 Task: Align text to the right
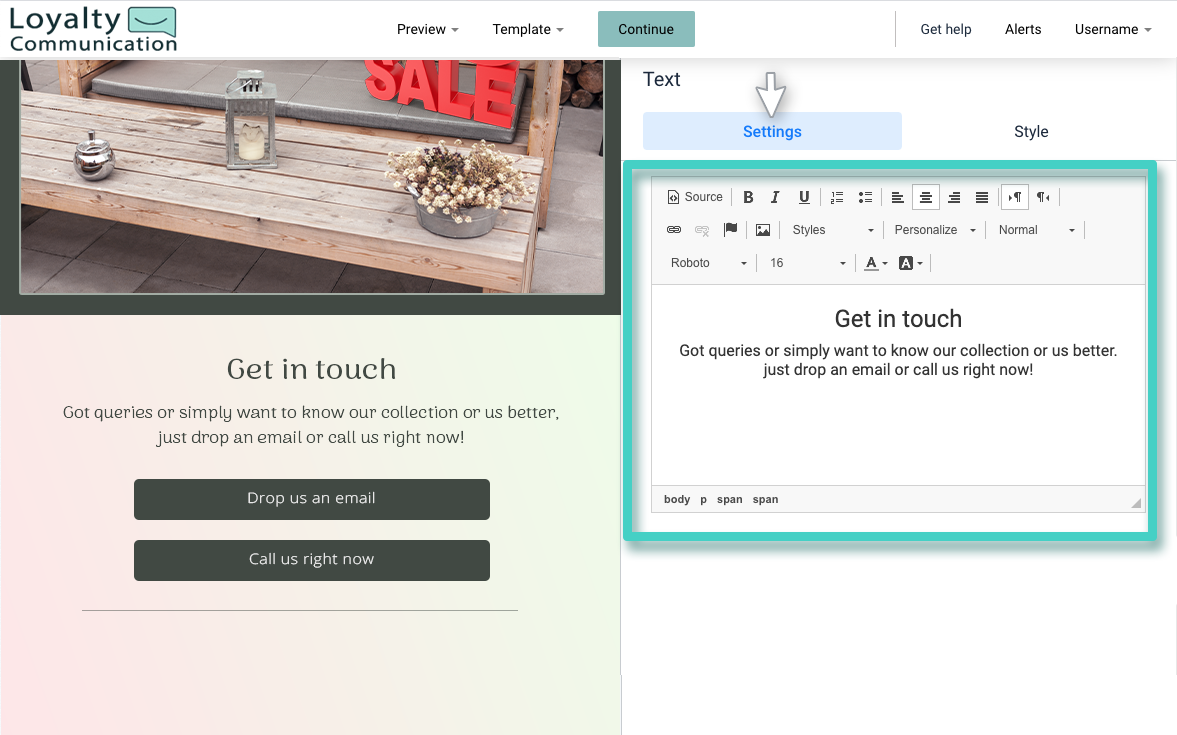click(954, 197)
